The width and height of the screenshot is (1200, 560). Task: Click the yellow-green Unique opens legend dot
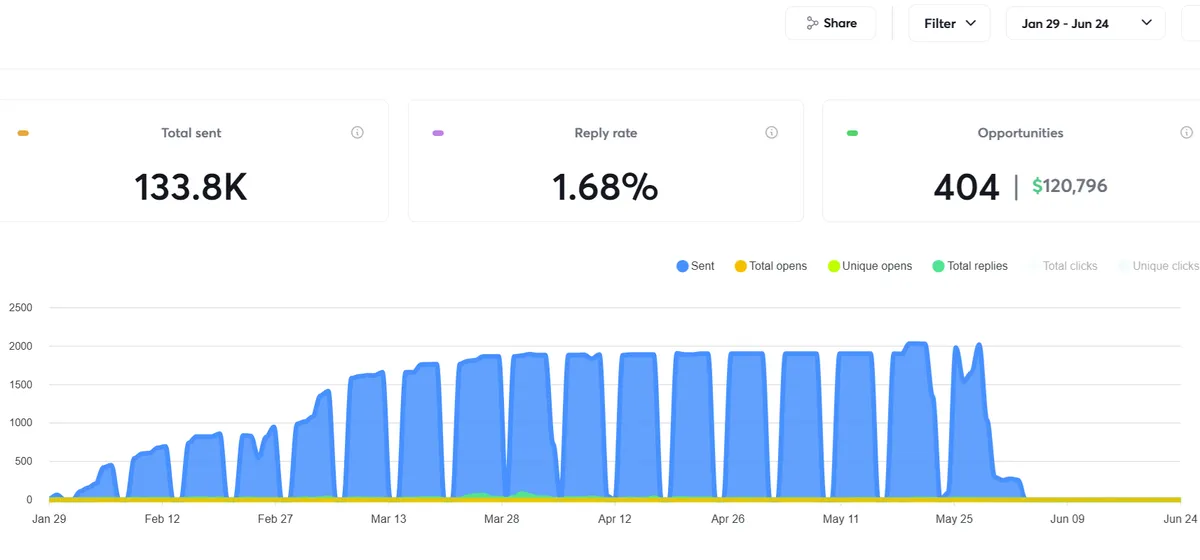click(833, 266)
